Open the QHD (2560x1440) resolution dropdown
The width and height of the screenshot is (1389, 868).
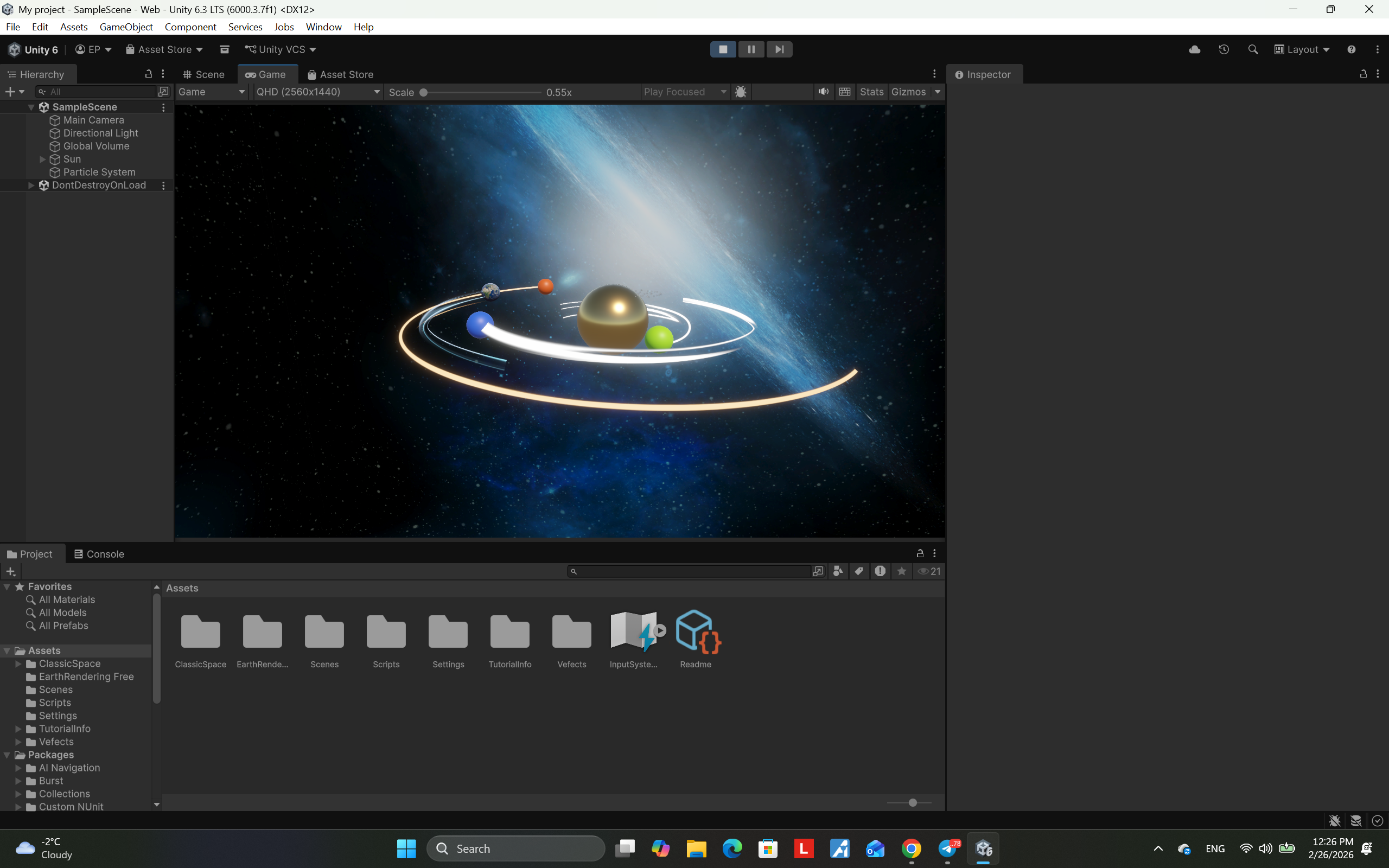pos(318,92)
